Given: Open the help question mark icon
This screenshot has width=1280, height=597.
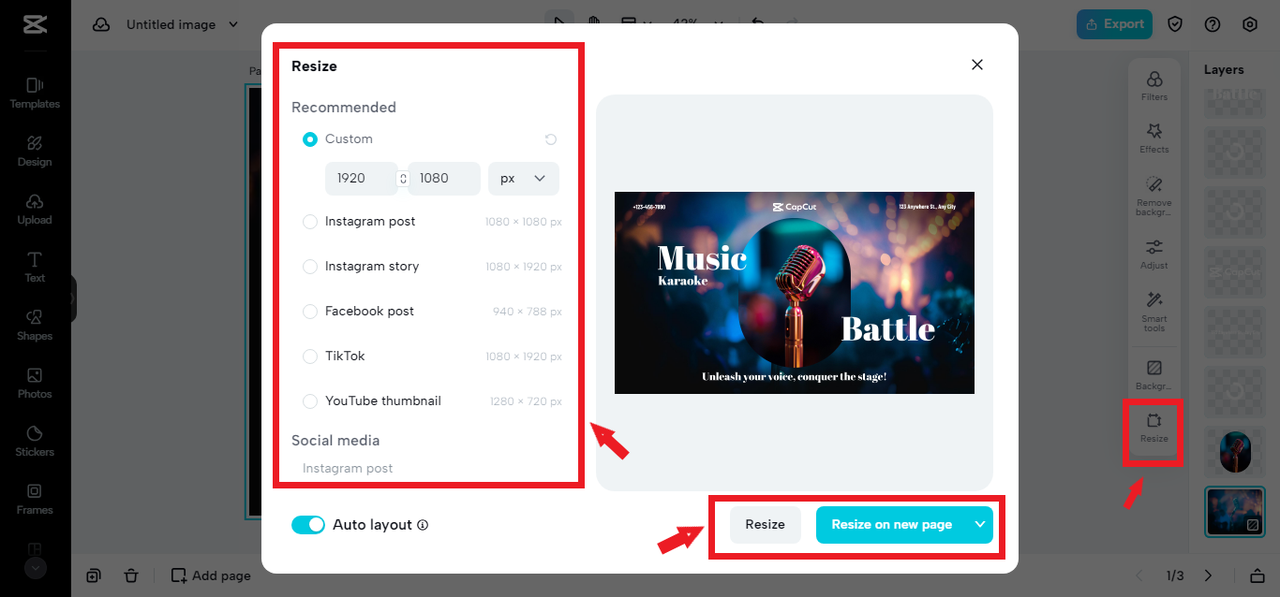Looking at the screenshot, I should click(1213, 24).
